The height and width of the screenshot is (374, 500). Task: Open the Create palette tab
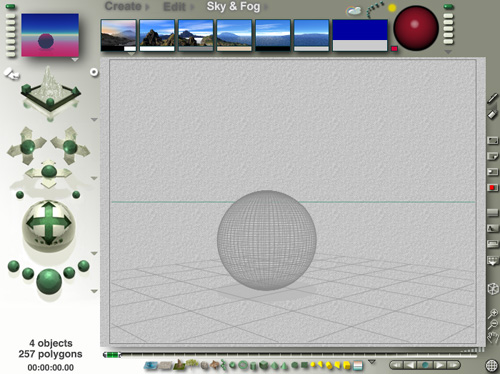pyautogui.click(x=123, y=6)
